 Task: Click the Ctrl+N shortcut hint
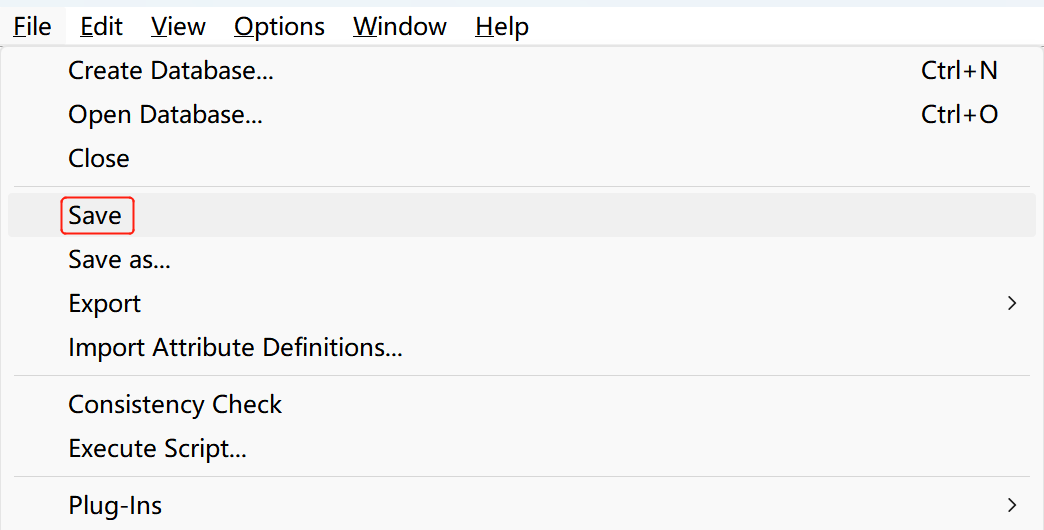point(959,71)
